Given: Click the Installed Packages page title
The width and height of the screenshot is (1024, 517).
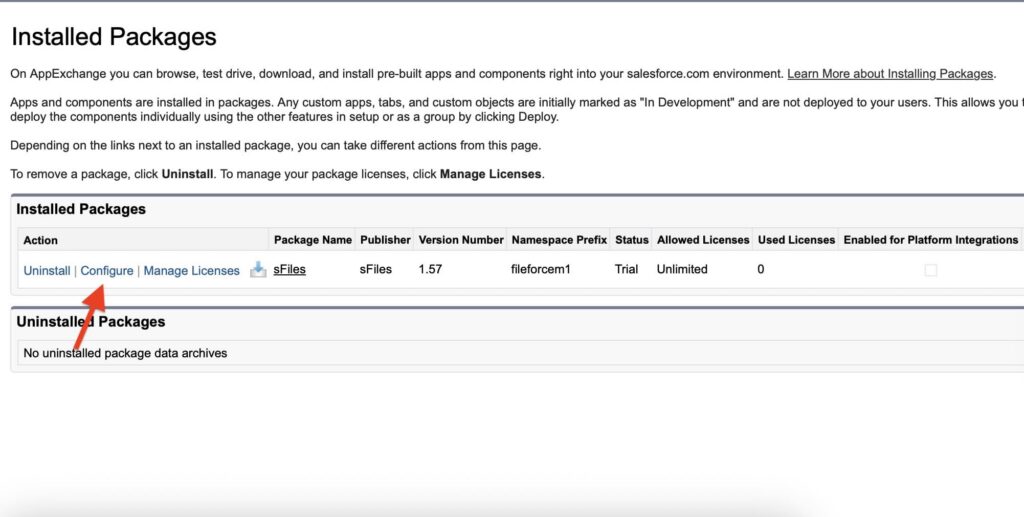Looking at the screenshot, I should coord(114,37).
